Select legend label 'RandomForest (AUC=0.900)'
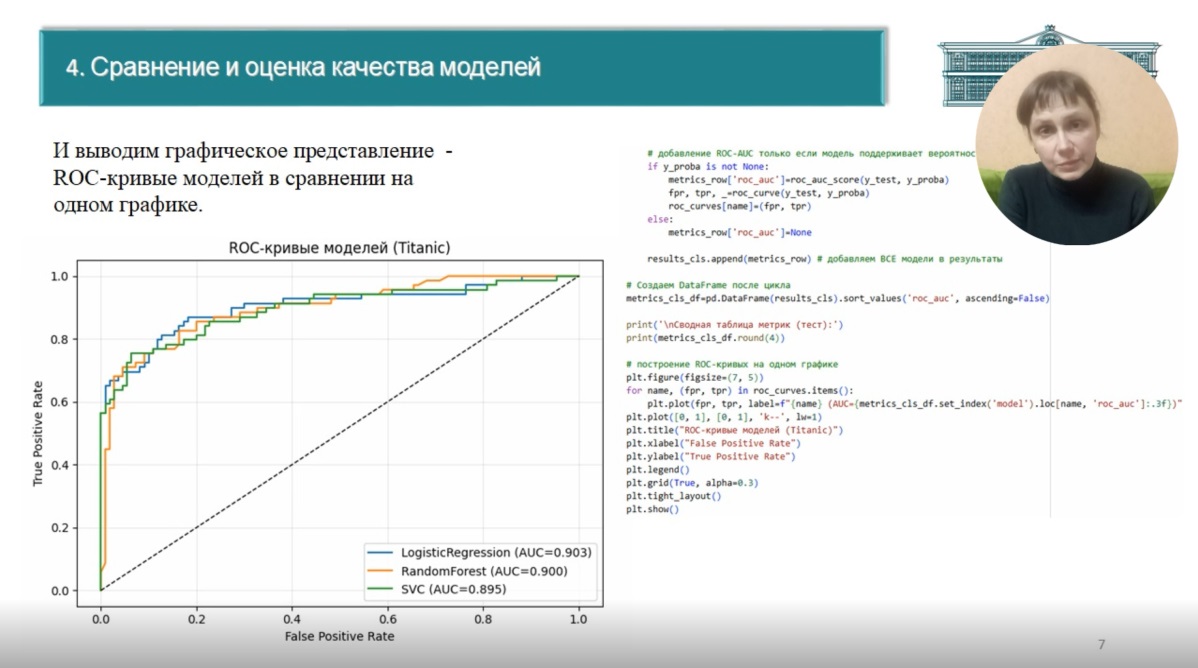 [484, 571]
